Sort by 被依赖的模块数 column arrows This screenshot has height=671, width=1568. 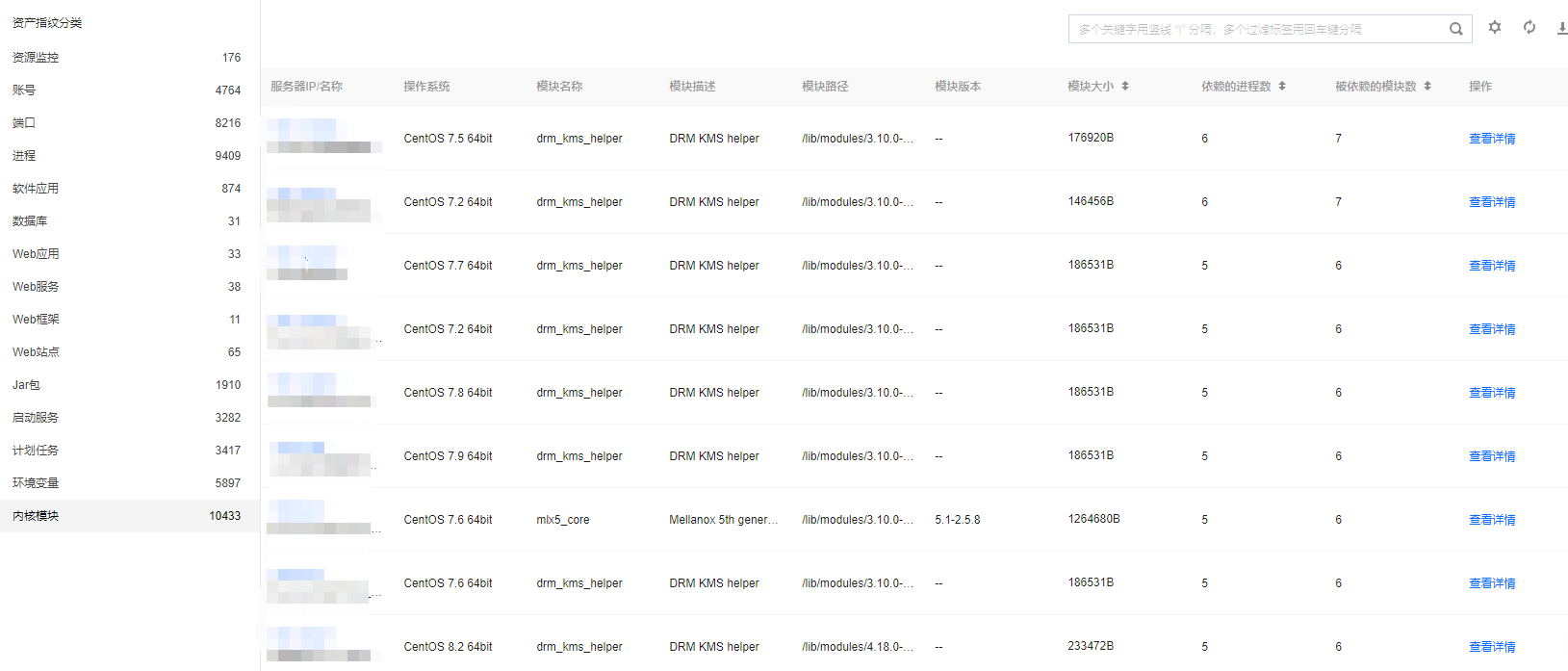pyautogui.click(x=1427, y=87)
